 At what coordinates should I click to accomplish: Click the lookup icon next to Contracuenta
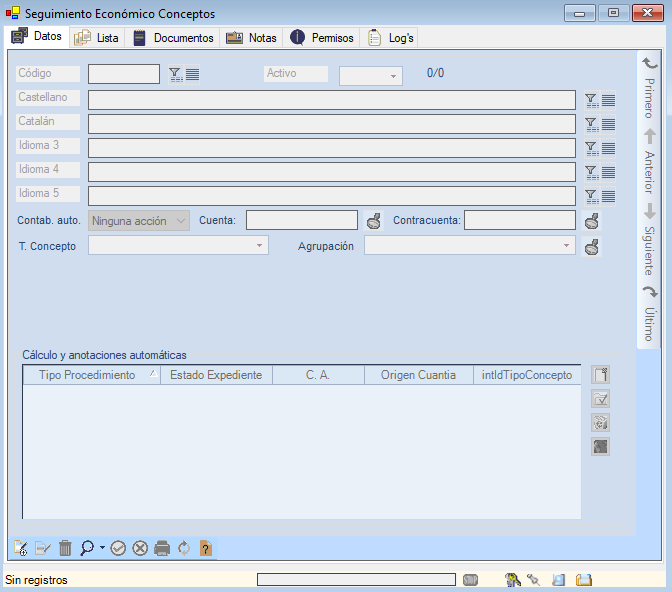(592, 221)
